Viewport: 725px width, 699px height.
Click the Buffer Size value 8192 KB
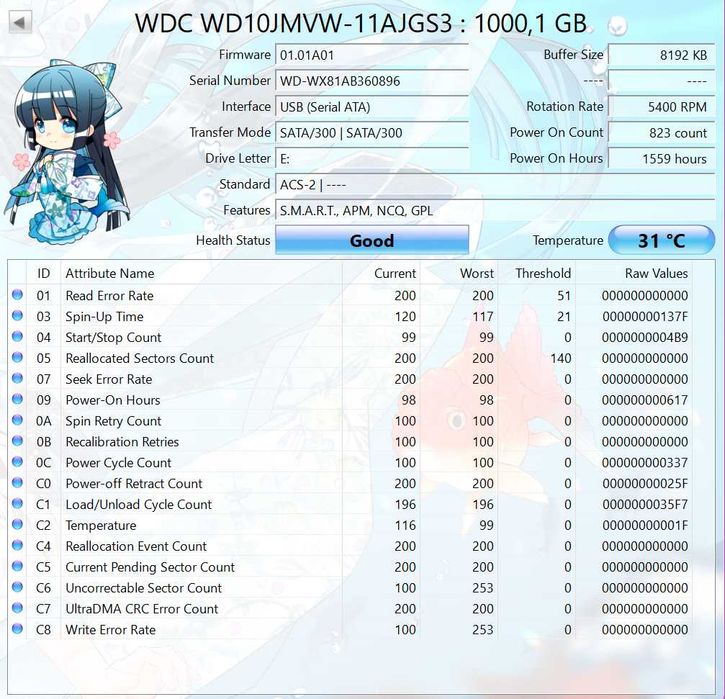(662, 55)
